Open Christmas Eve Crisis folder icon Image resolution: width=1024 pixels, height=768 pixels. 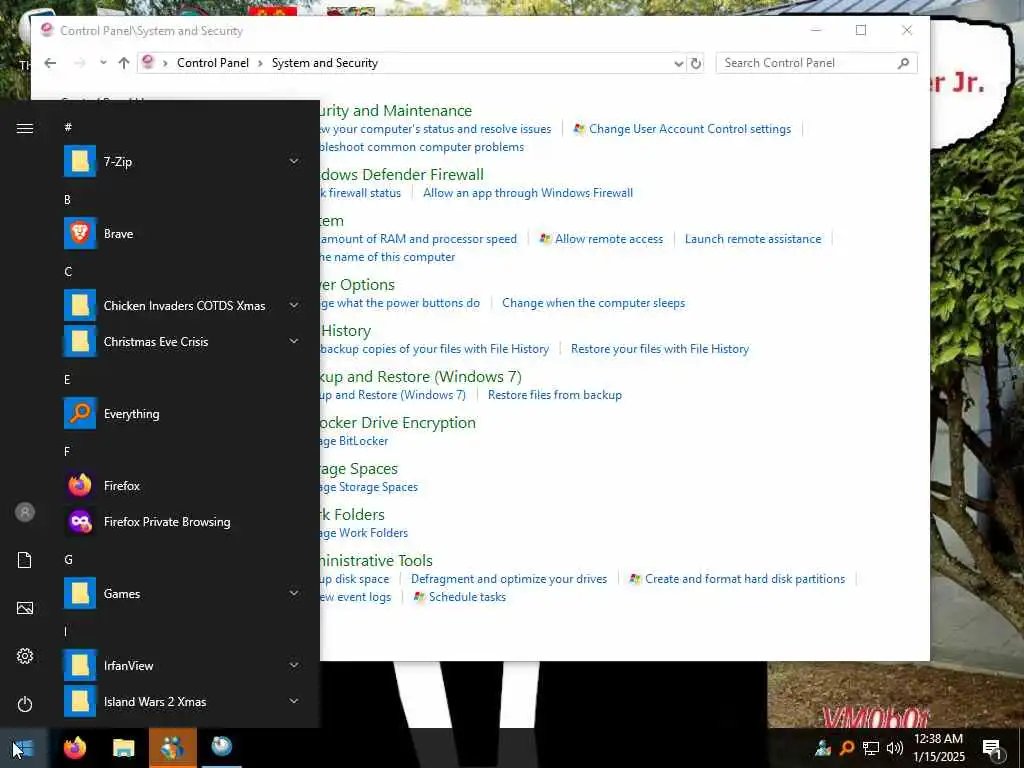pyautogui.click(x=80, y=341)
